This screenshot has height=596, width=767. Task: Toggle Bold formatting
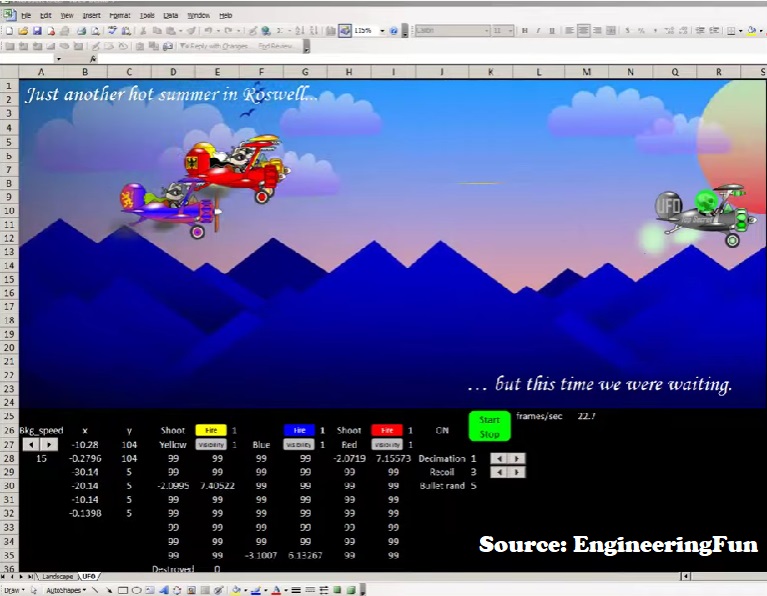tap(524, 31)
